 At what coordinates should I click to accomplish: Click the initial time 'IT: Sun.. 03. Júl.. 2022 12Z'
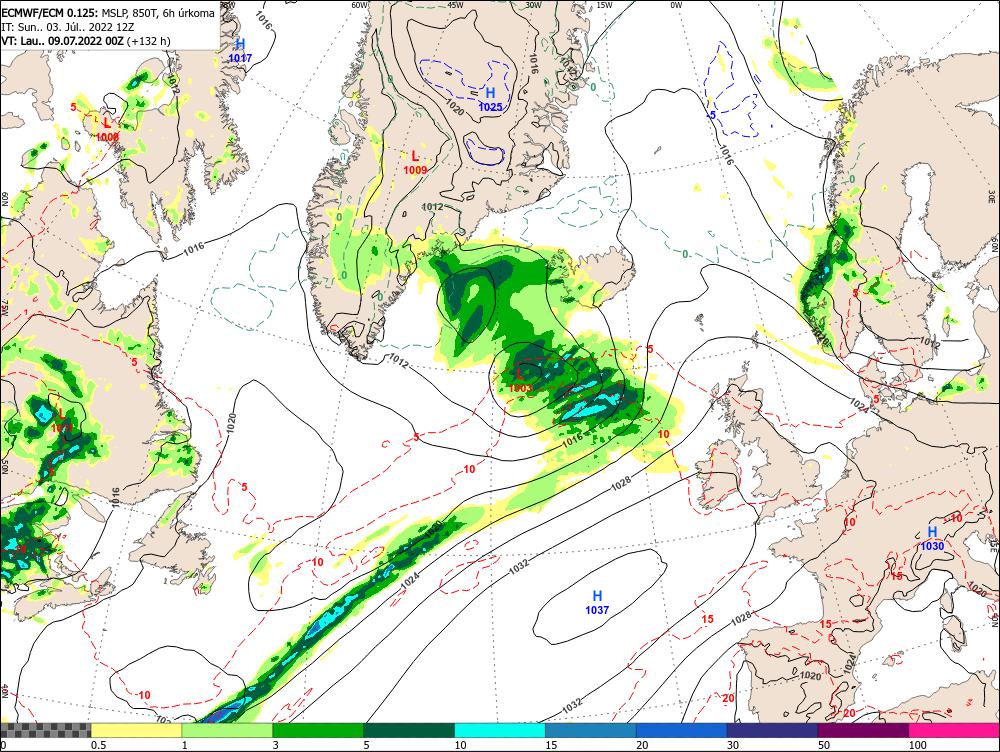pyautogui.click(x=68, y=27)
